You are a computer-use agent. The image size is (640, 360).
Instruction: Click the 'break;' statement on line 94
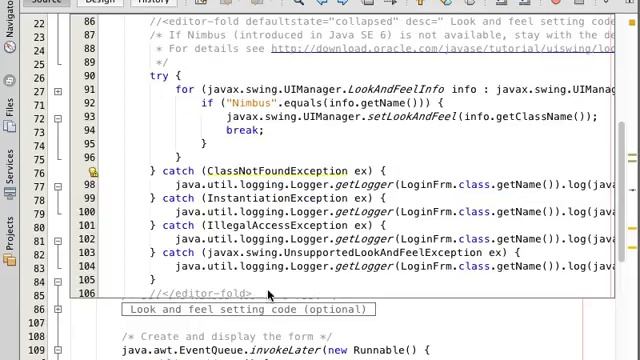pos(245,130)
